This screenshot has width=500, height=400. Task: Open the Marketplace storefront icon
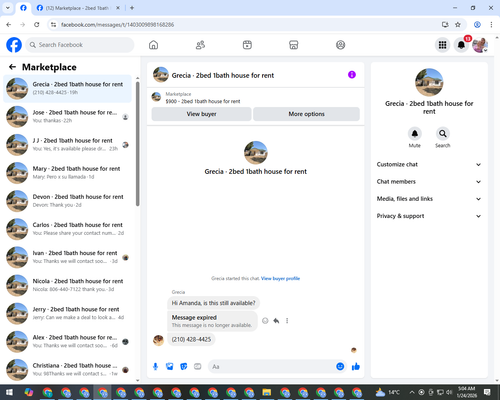(294, 45)
